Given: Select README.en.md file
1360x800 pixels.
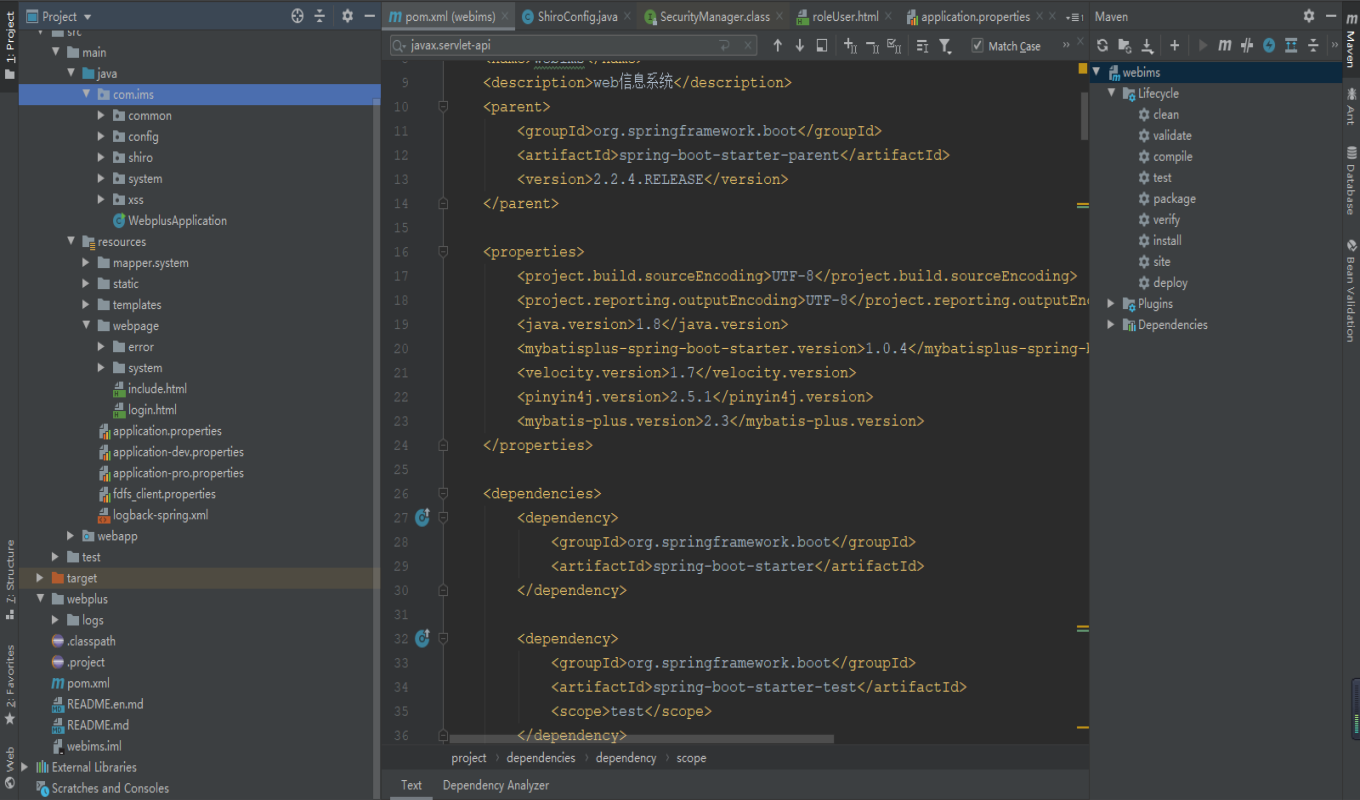Looking at the screenshot, I should click(97, 704).
